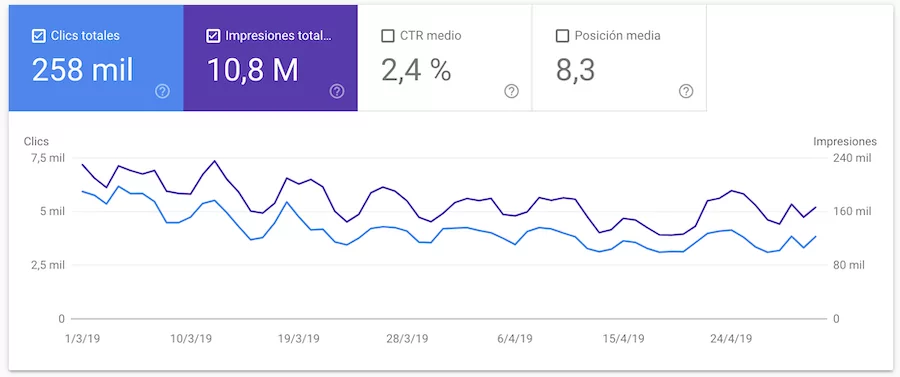The width and height of the screenshot is (900, 377).
Task: Click the Impresiones right axis title
Action: (845, 142)
